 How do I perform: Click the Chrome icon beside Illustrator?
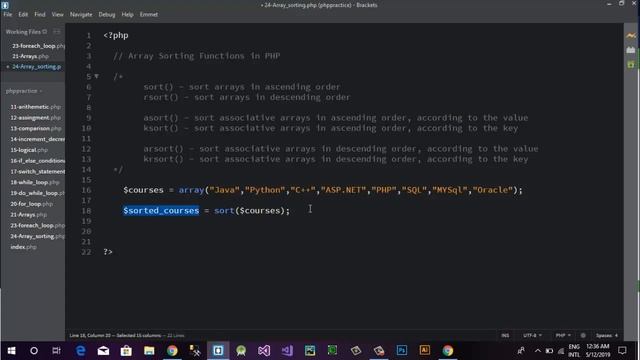(x=448, y=351)
